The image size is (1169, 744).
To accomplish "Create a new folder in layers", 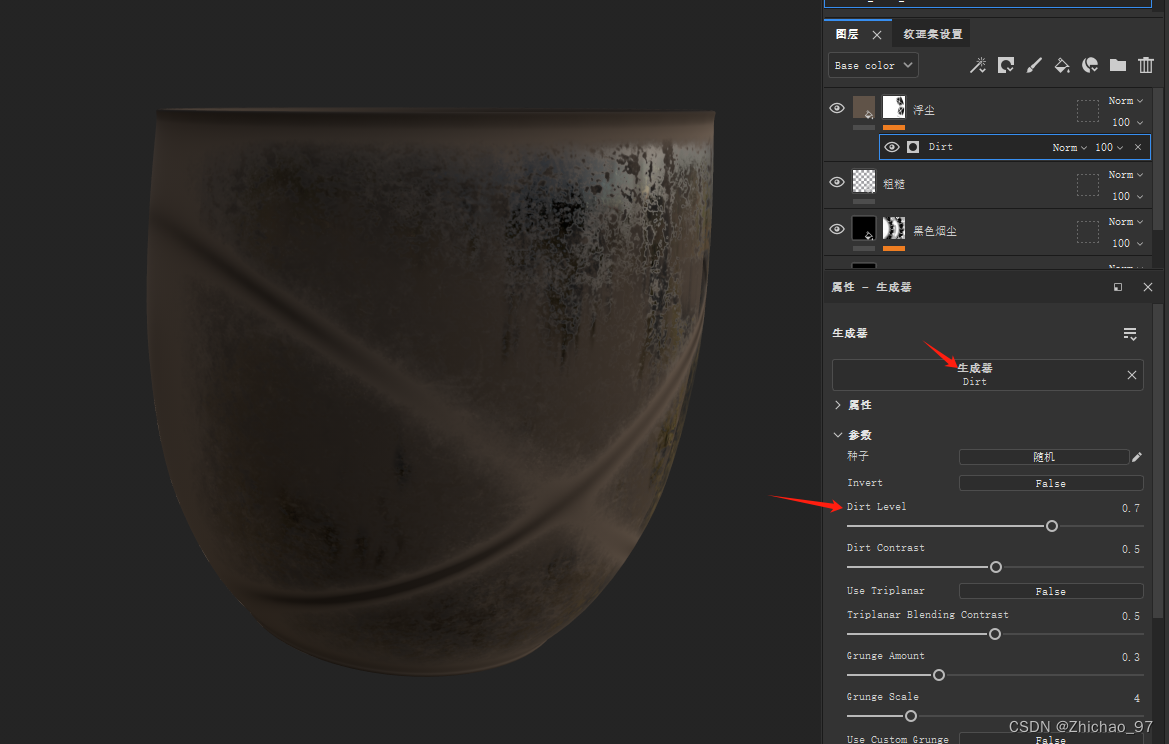I will tap(1118, 66).
